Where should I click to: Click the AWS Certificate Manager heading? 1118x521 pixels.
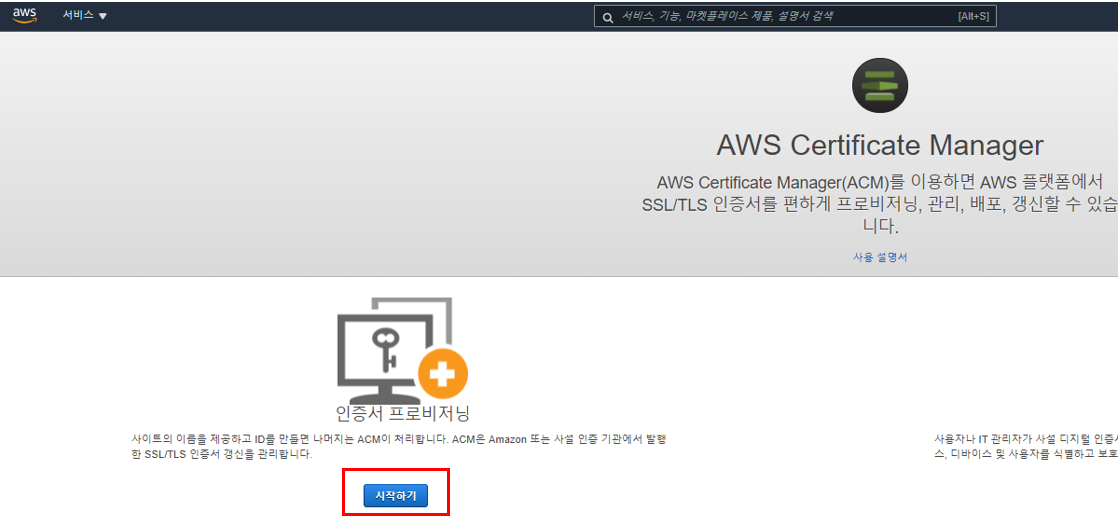pos(880,146)
